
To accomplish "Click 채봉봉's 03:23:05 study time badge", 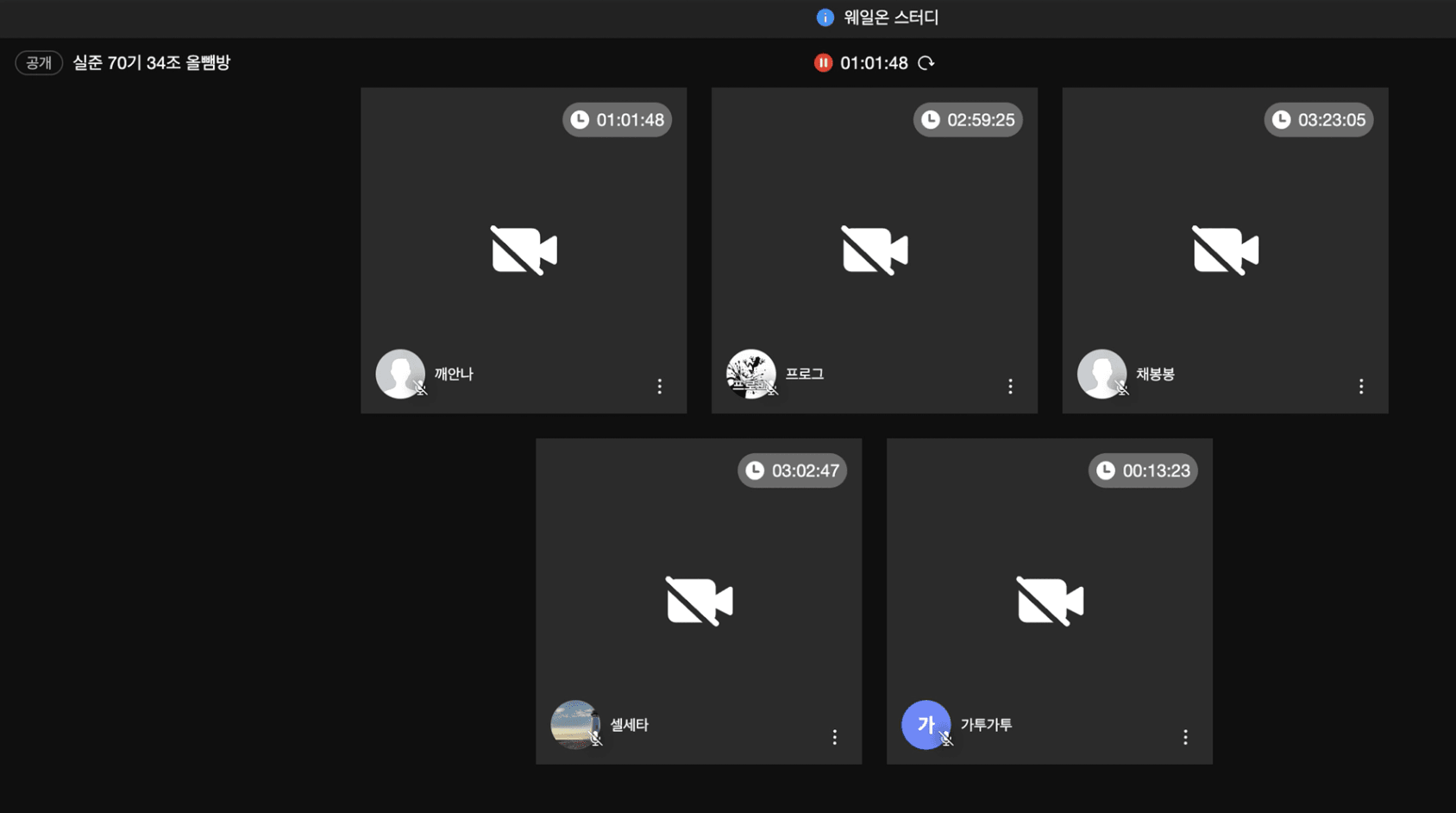I will (1318, 120).
